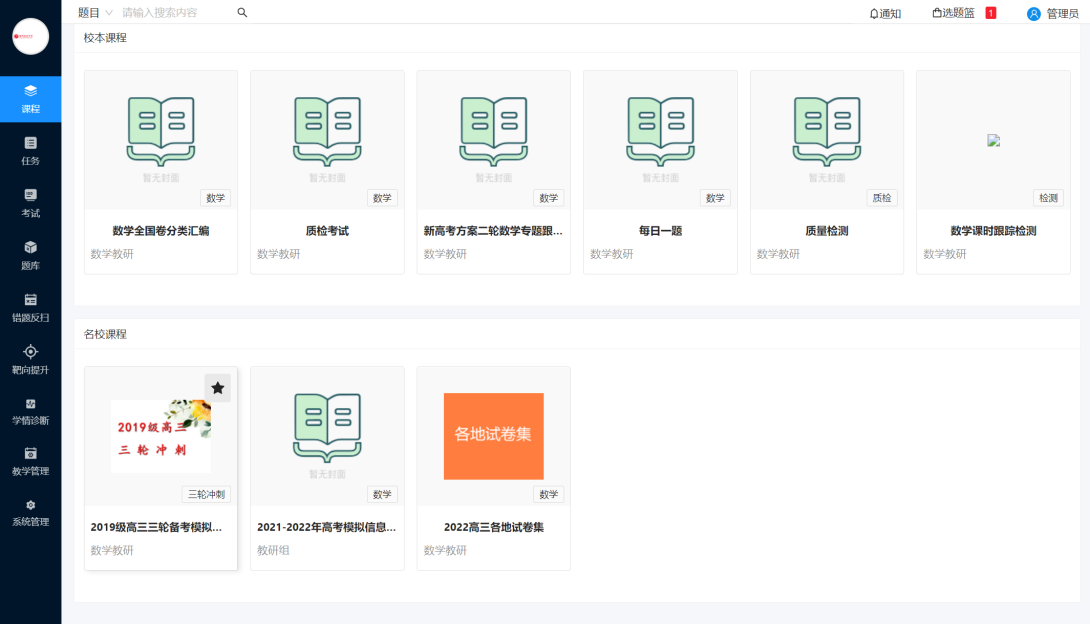
Task: Select 错题反扫 in the sidebar
Action: 31,308
